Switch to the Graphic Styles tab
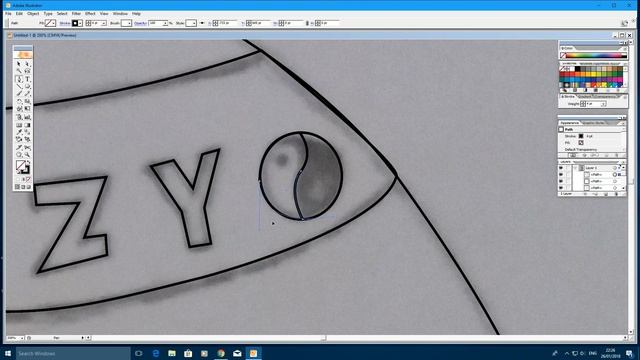 click(x=594, y=123)
